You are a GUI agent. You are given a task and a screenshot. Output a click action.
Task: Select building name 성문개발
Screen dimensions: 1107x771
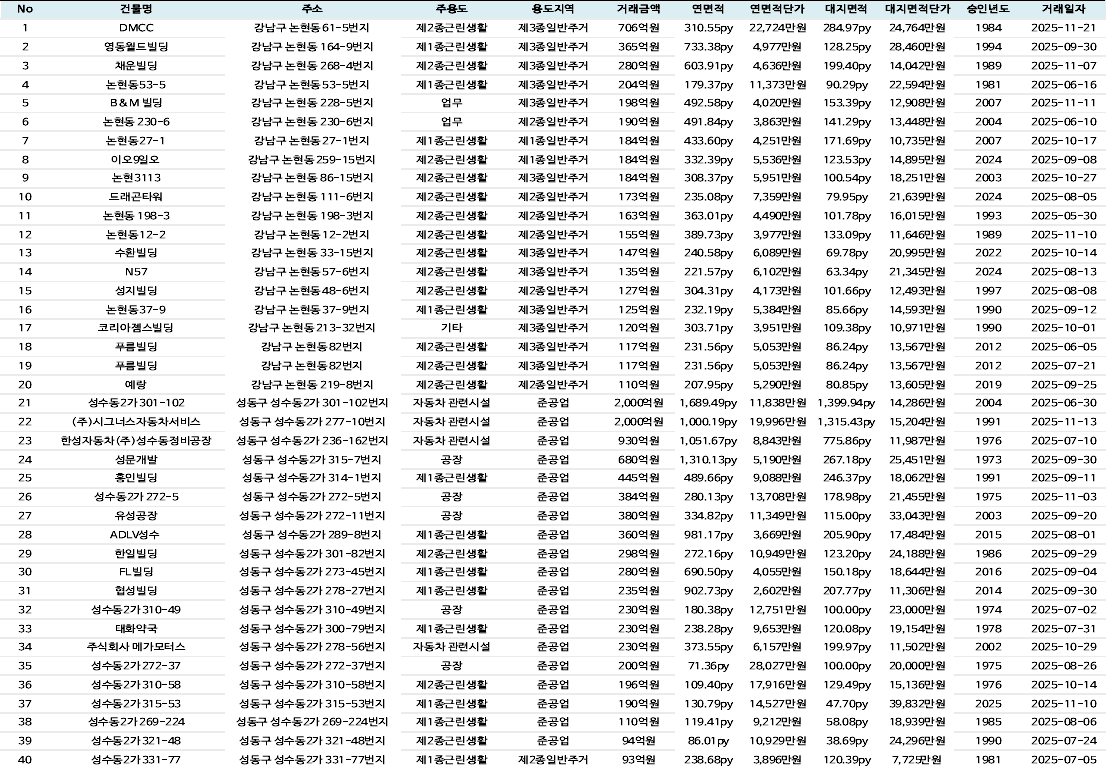pos(136,460)
